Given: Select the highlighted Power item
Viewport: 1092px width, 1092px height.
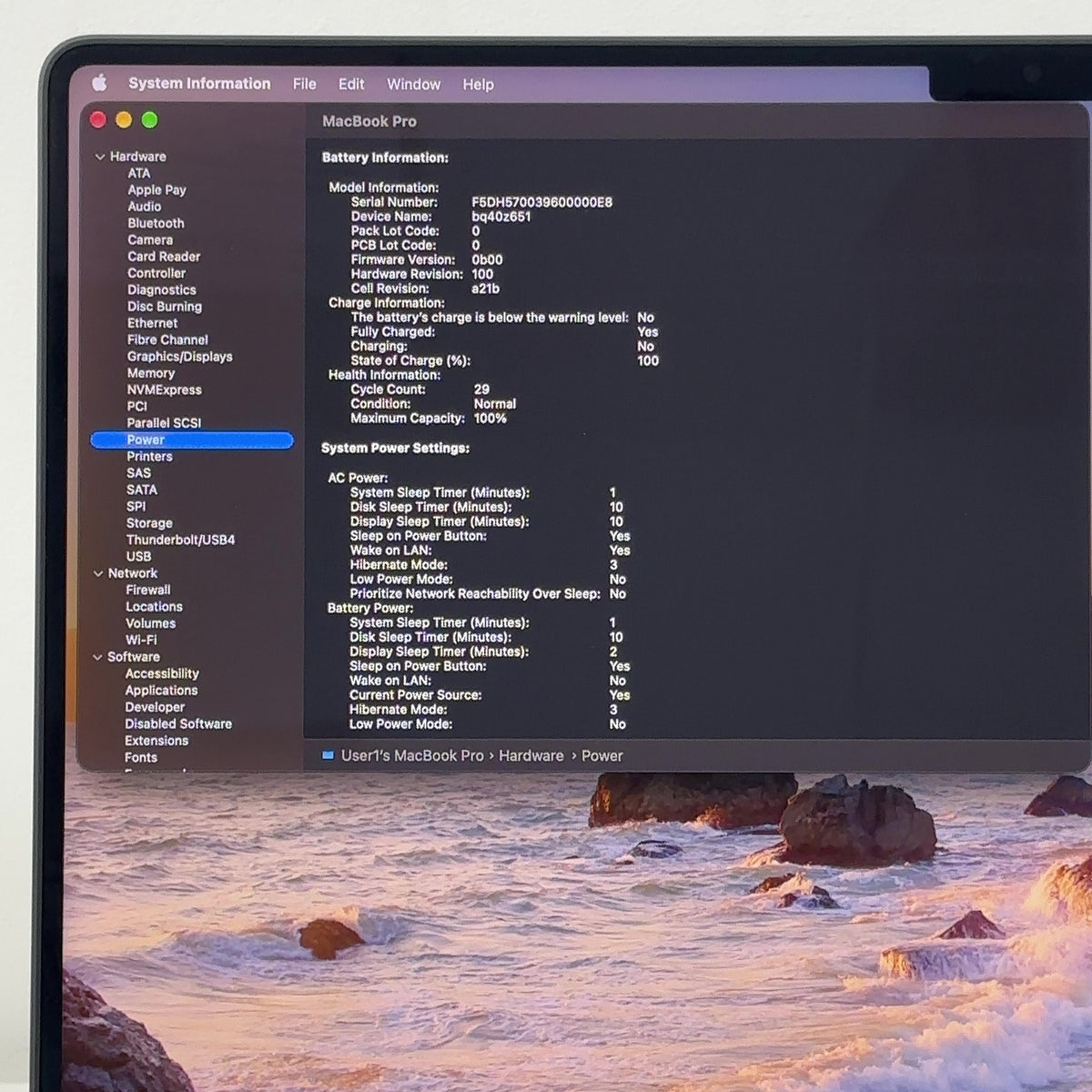Looking at the screenshot, I should point(192,440).
